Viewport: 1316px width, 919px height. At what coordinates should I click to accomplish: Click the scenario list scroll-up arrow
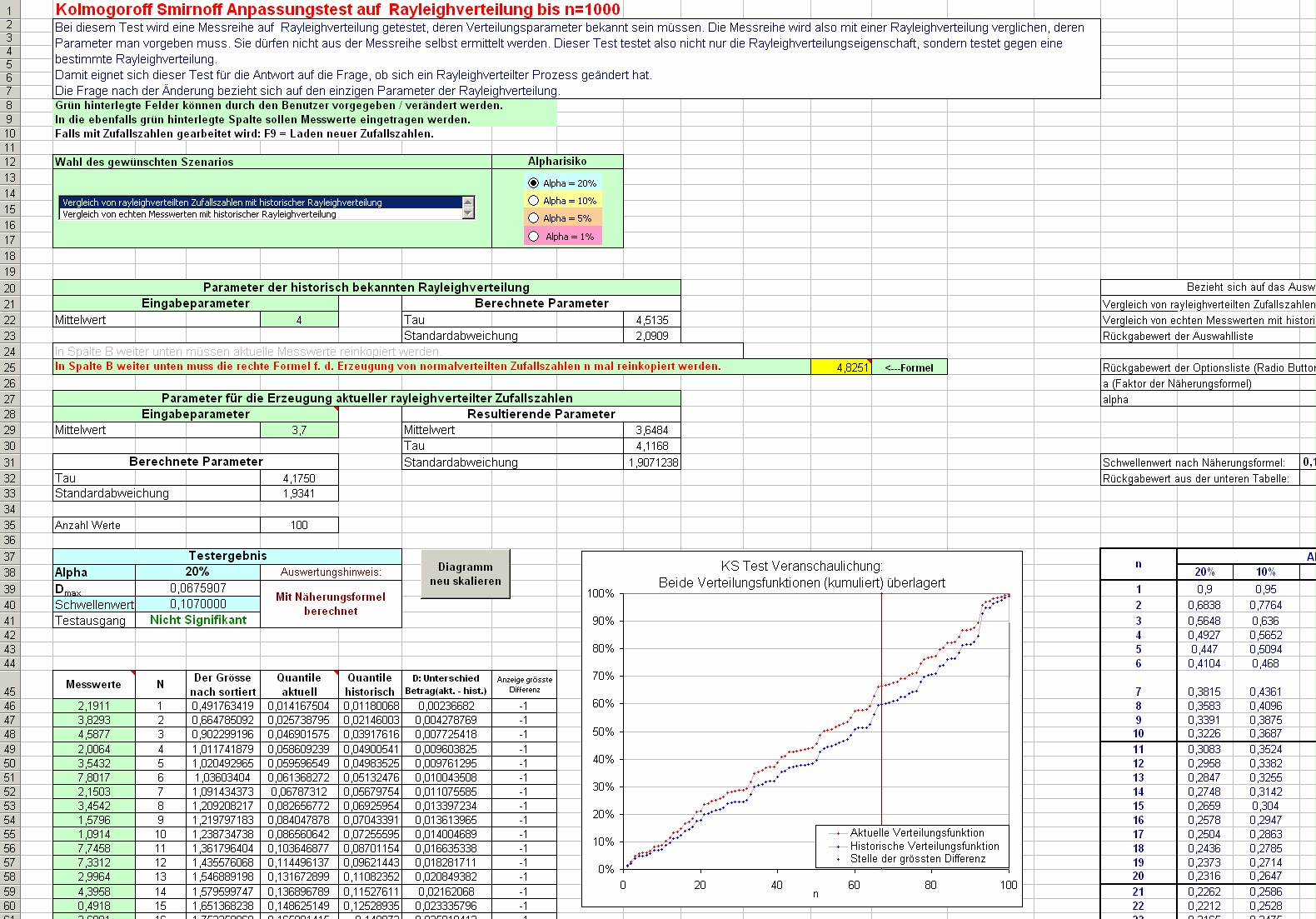pyautogui.click(x=468, y=202)
